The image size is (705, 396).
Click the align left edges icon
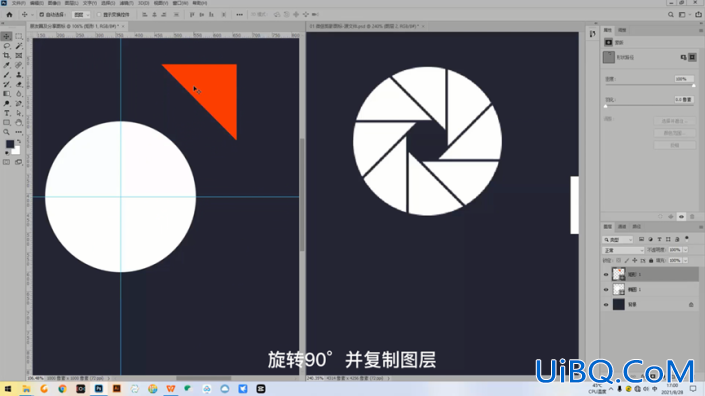click(144, 14)
